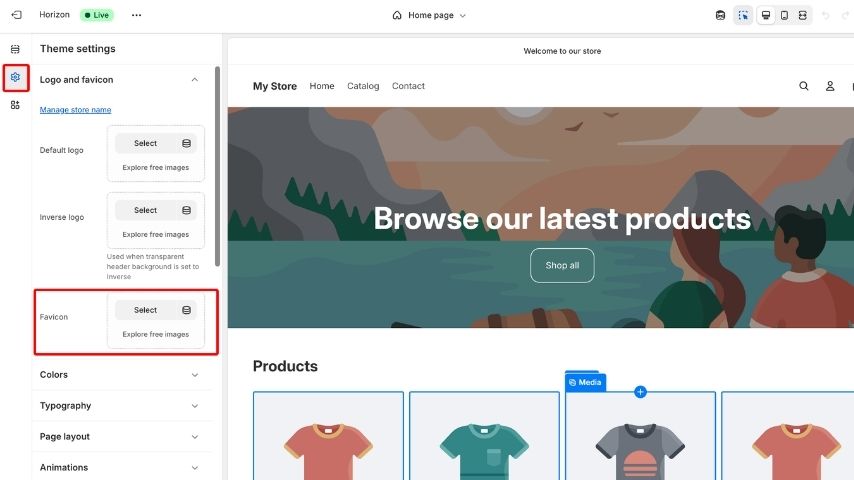The image size is (854, 480).
Task: Click the Theme settings panel title
Action: tap(77, 48)
